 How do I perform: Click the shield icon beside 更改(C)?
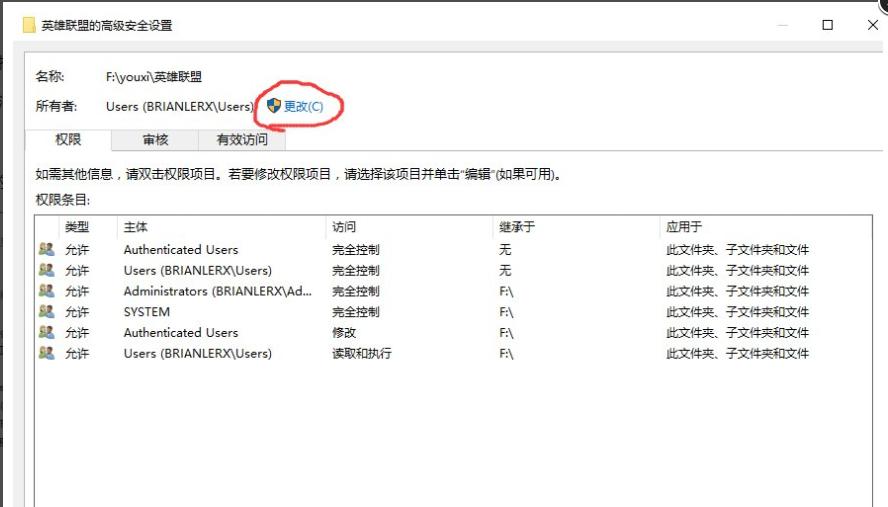pyautogui.click(x=273, y=106)
